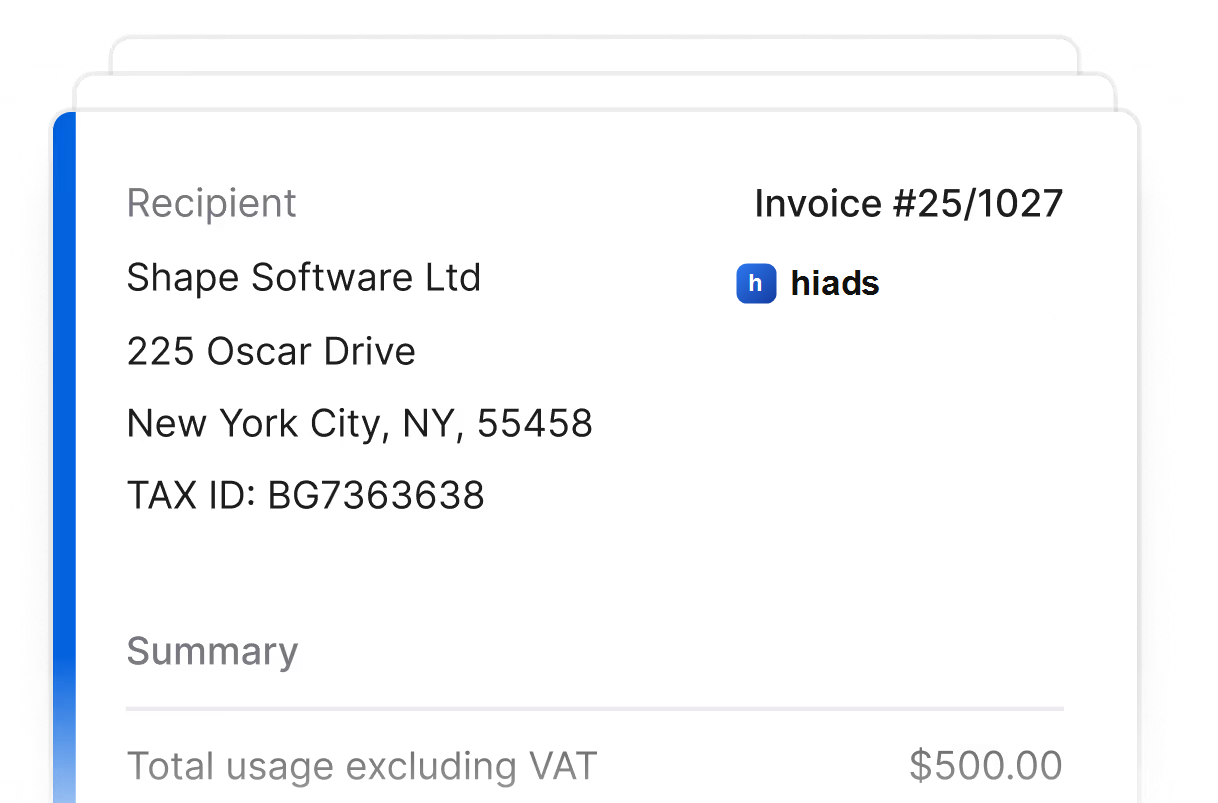The height and width of the screenshot is (803, 1218).
Task: Click the ZIP code 55458
Action: (x=535, y=424)
